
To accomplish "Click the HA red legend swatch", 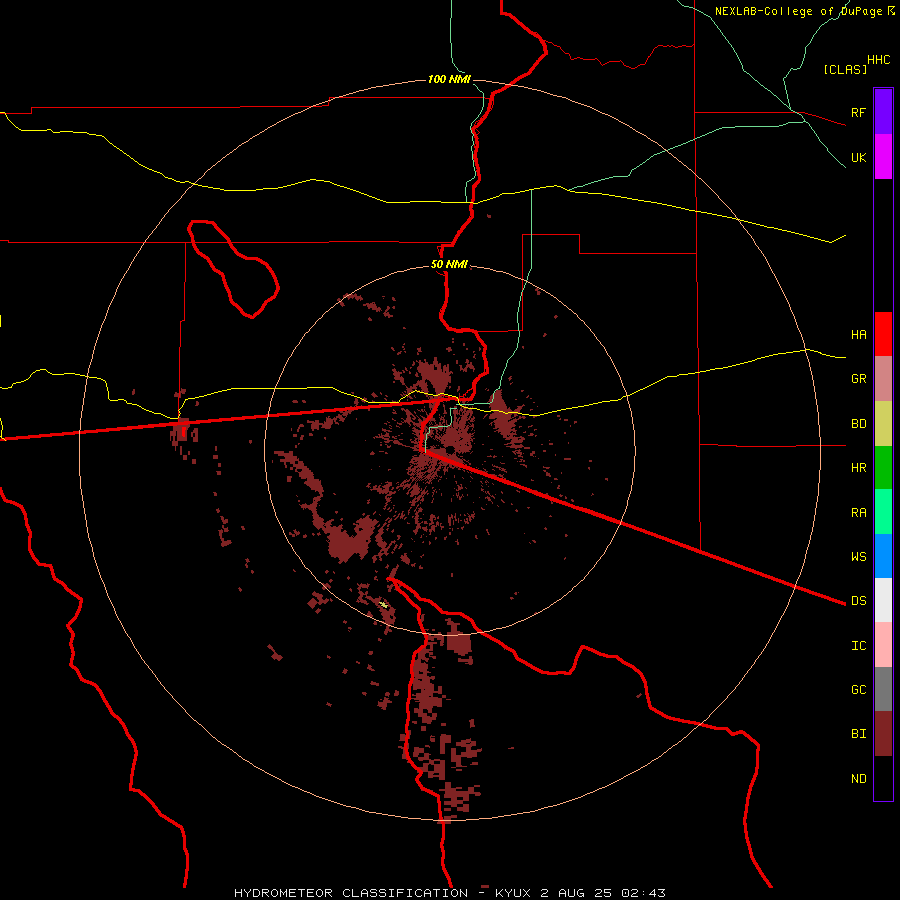I will coord(883,334).
